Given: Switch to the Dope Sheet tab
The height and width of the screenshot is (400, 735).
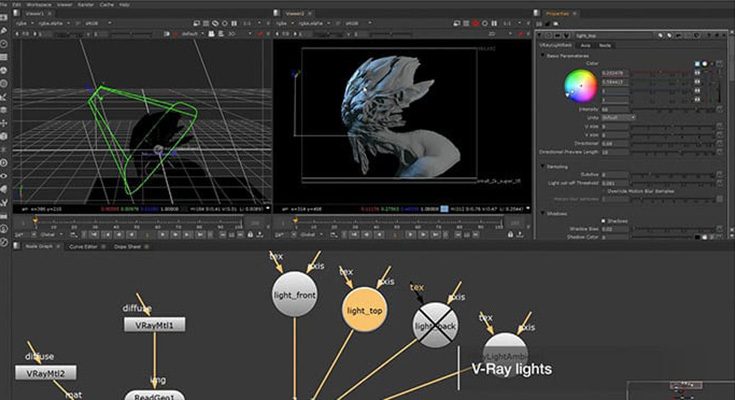Looking at the screenshot, I should pyautogui.click(x=127, y=246).
